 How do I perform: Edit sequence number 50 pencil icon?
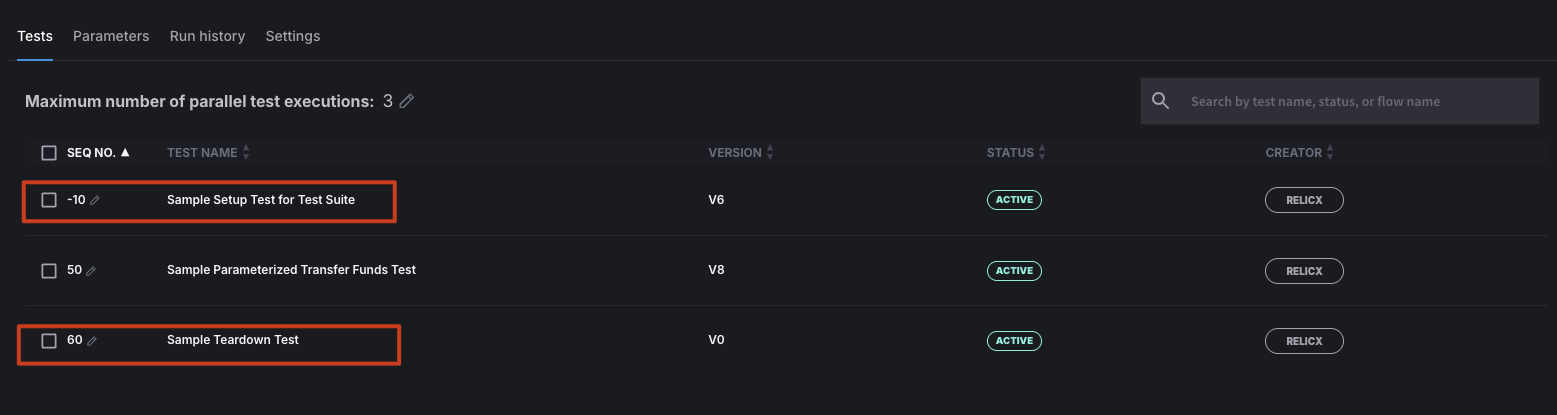[91, 271]
